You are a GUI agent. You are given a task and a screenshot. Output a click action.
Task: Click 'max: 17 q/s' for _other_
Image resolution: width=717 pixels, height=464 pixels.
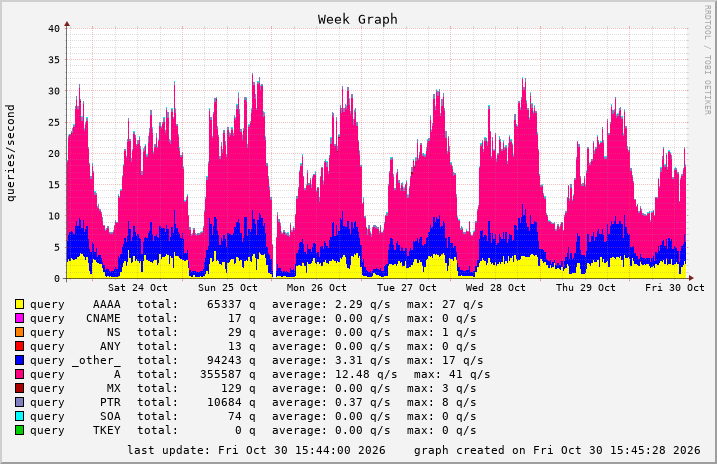click(445, 360)
